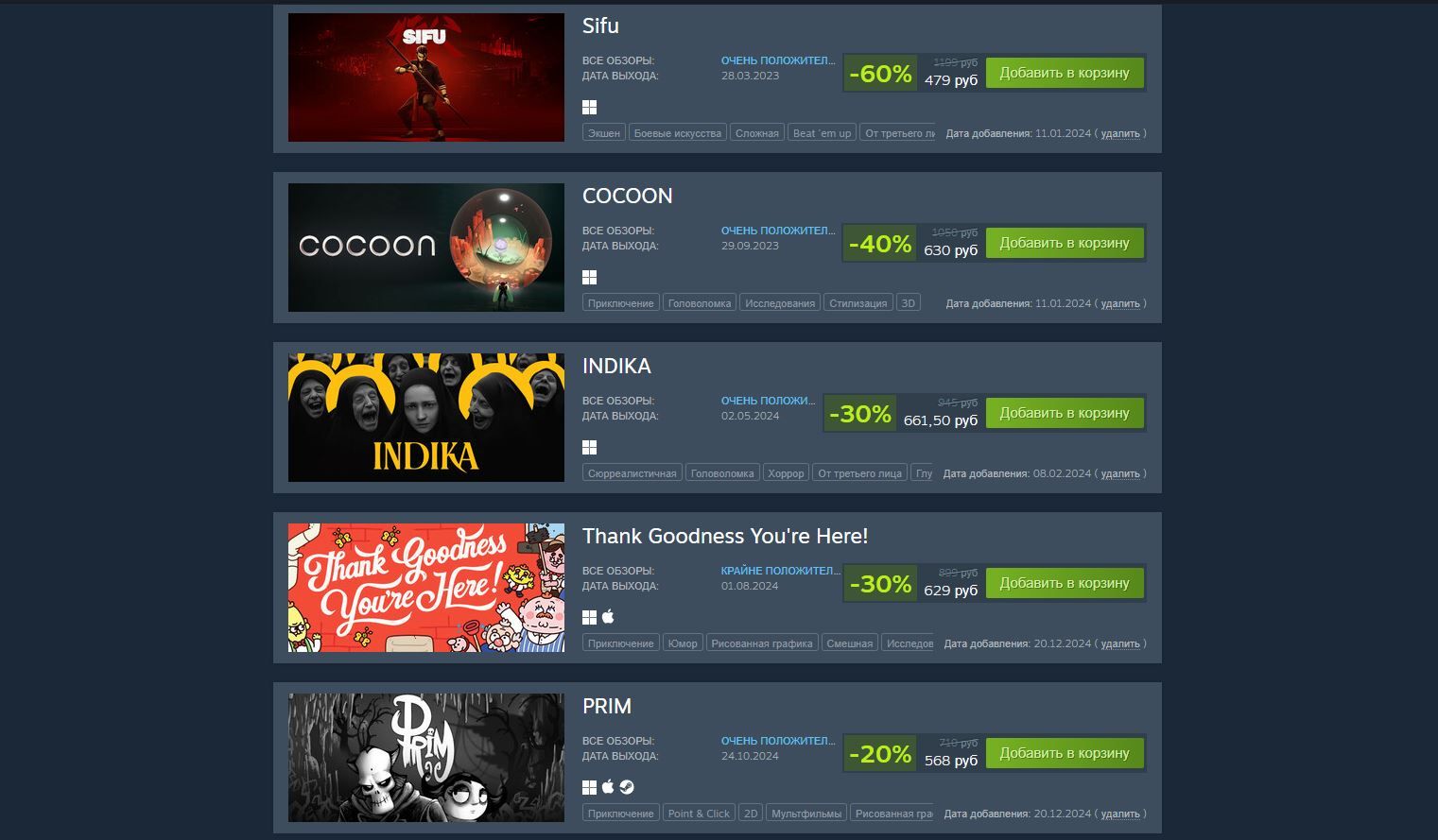Click the Windows platform icon under PRIM
The width and height of the screenshot is (1438, 840).
[x=589, y=787]
